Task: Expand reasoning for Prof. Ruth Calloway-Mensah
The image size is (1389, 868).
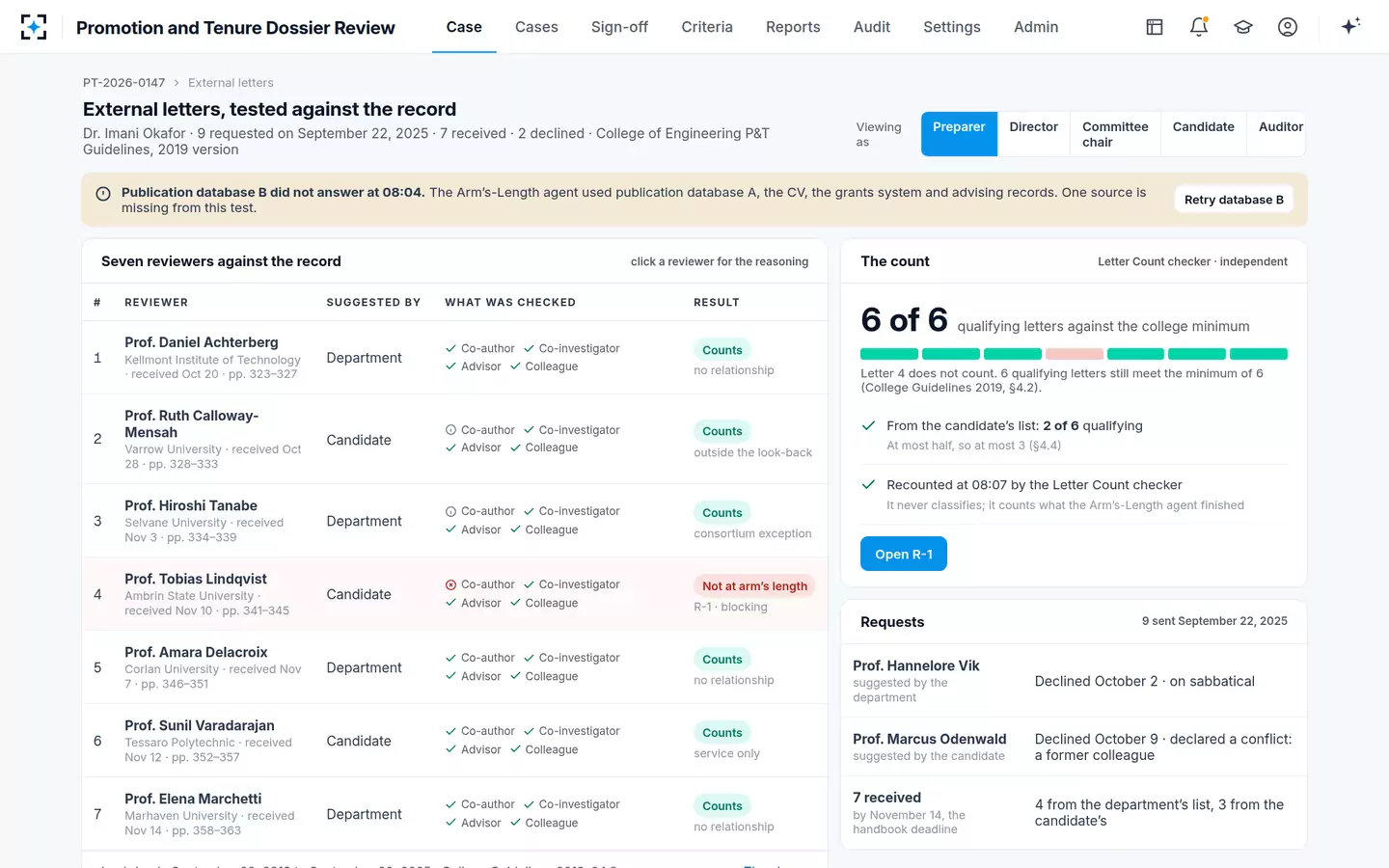Action: coord(454,439)
